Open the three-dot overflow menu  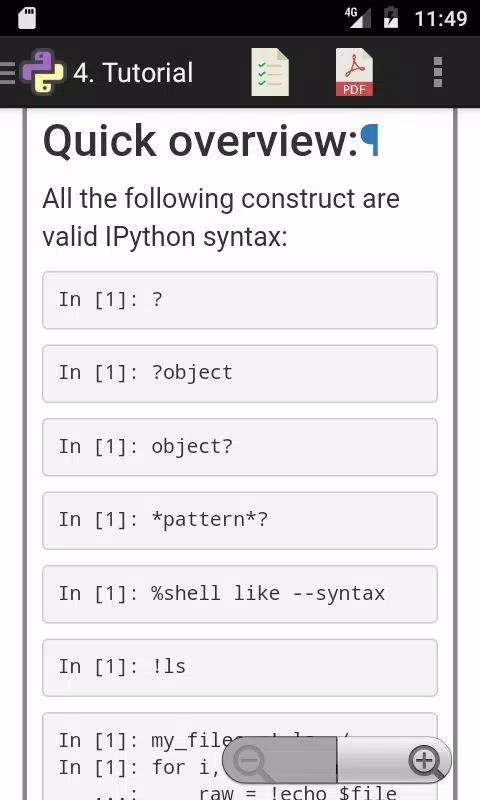437,72
